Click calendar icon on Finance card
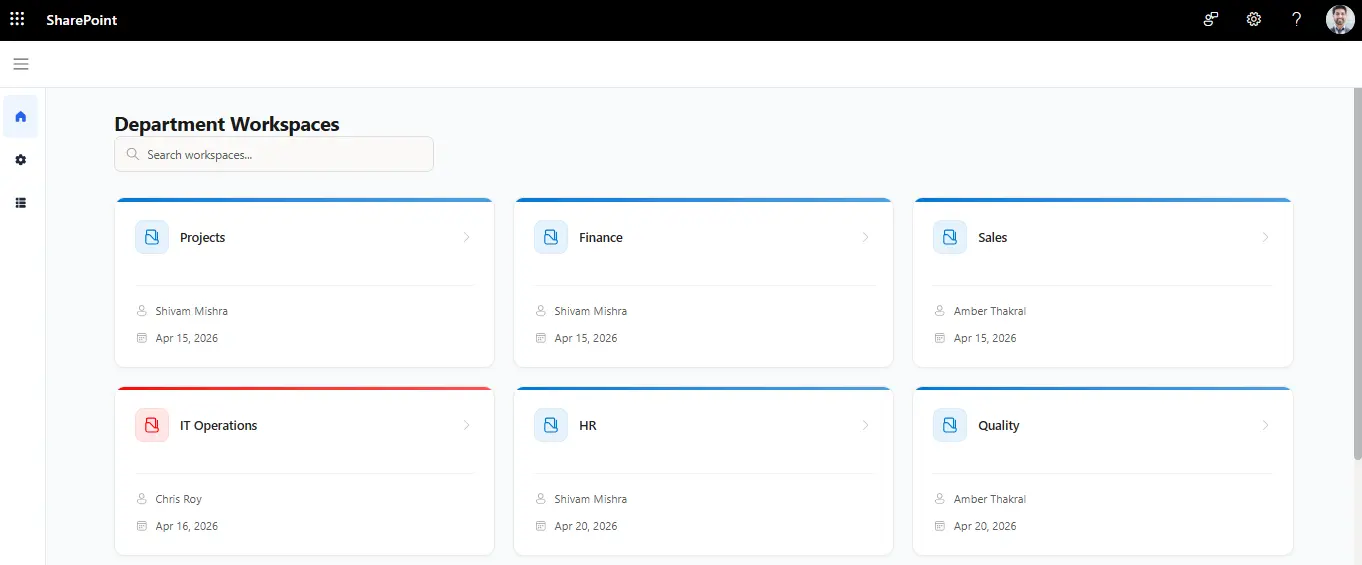The width and height of the screenshot is (1362, 565). click(540, 338)
